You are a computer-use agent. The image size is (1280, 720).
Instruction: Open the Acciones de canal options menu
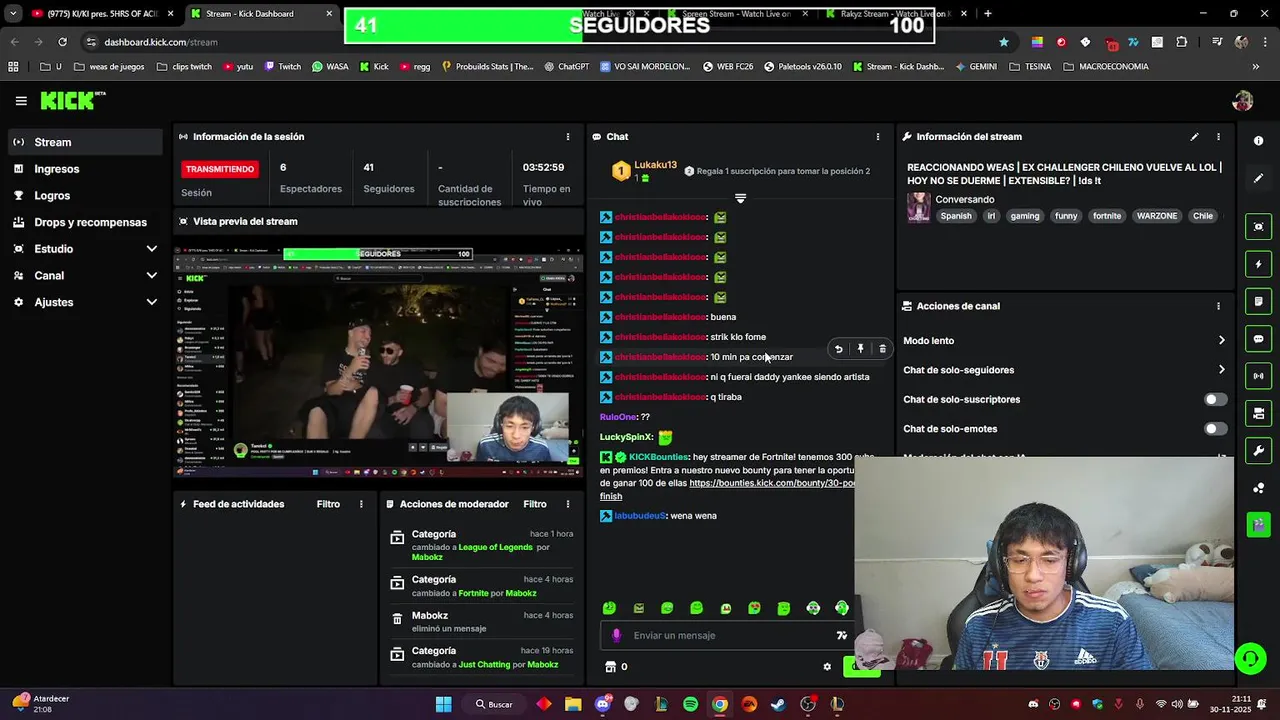tap(1218, 306)
